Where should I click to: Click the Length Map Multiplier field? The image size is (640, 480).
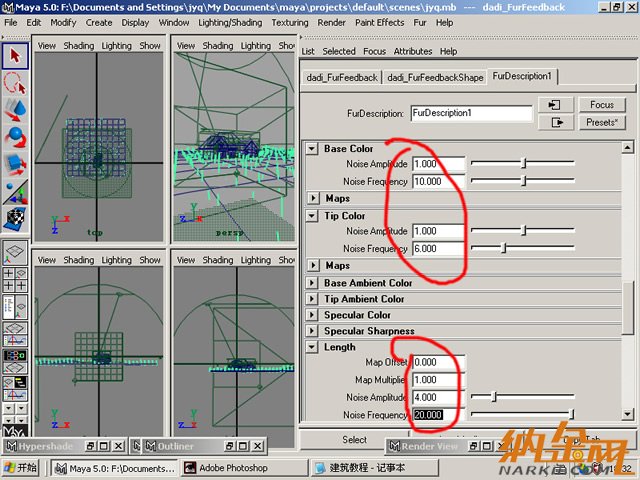[x=438, y=380]
